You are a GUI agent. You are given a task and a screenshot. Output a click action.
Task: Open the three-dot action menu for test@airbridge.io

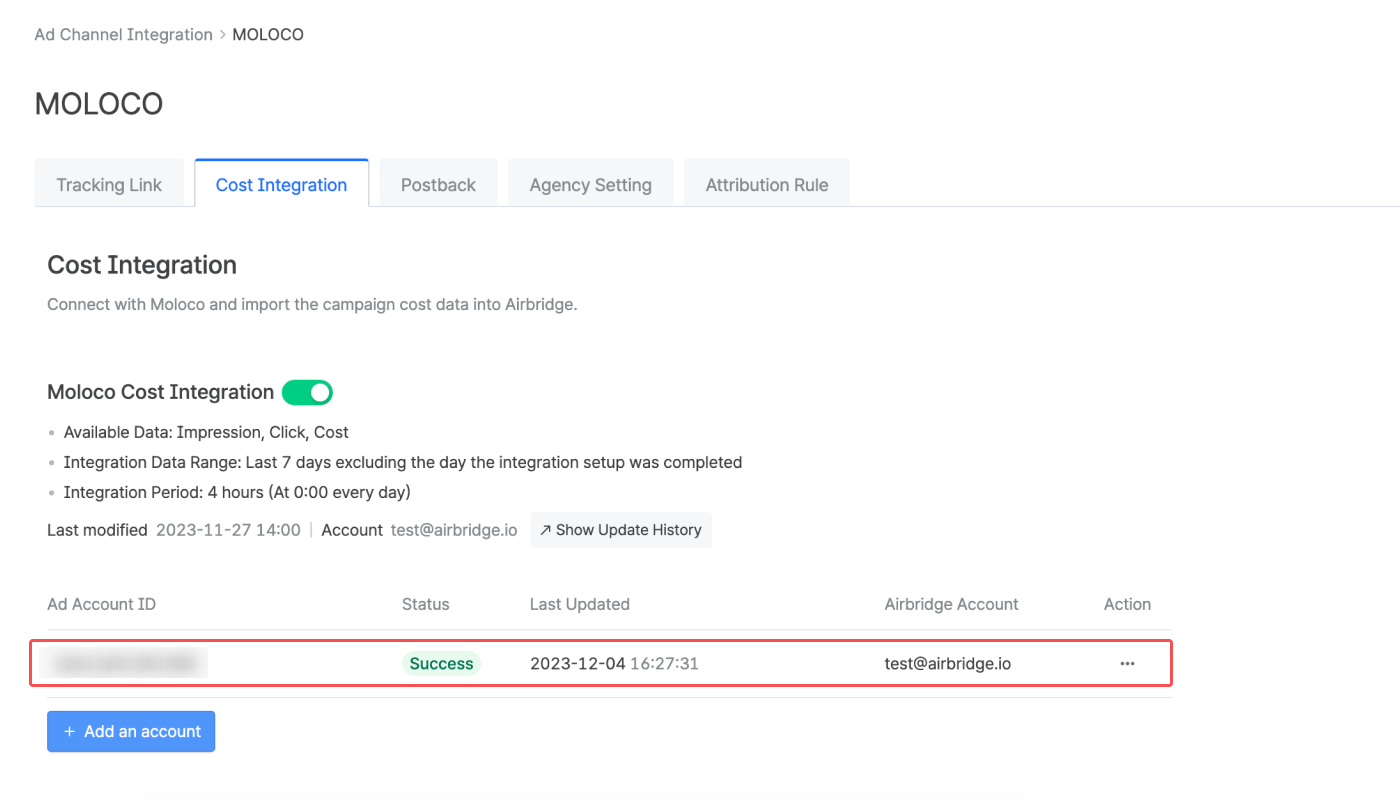[1127, 663]
